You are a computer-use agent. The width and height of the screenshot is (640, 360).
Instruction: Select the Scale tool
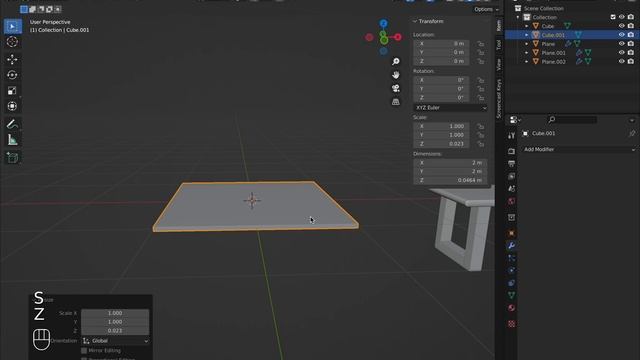pyautogui.click(x=12, y=91)
